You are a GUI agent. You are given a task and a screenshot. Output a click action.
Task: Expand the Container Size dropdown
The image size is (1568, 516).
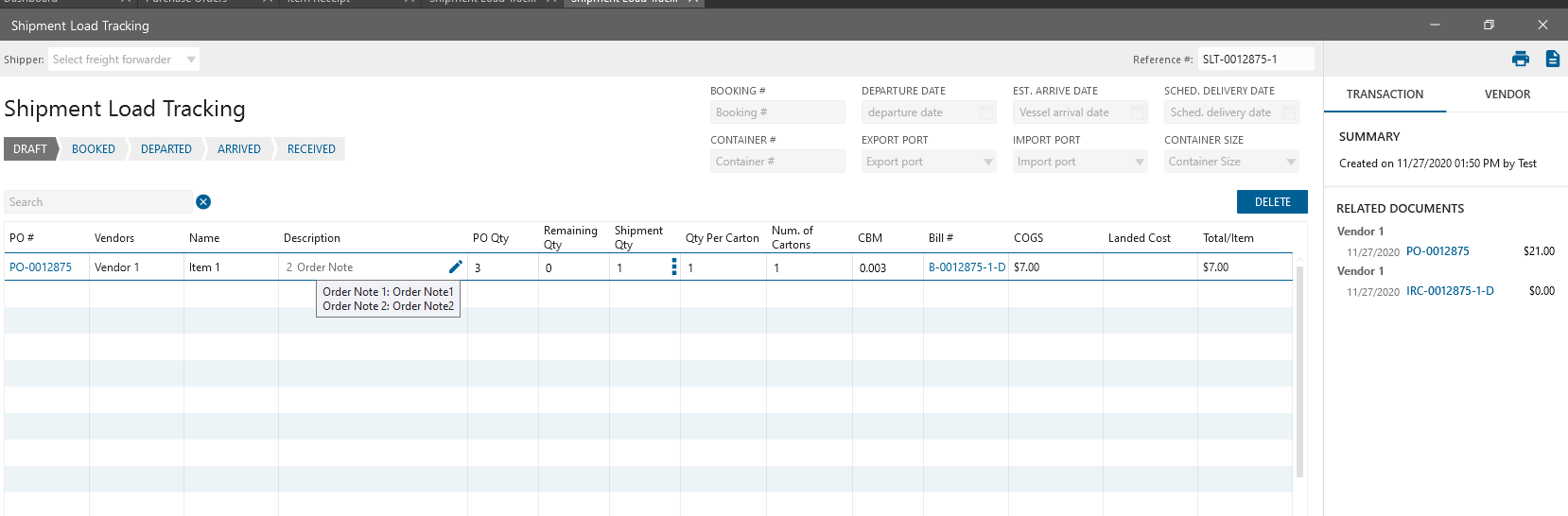point(1291,162)
